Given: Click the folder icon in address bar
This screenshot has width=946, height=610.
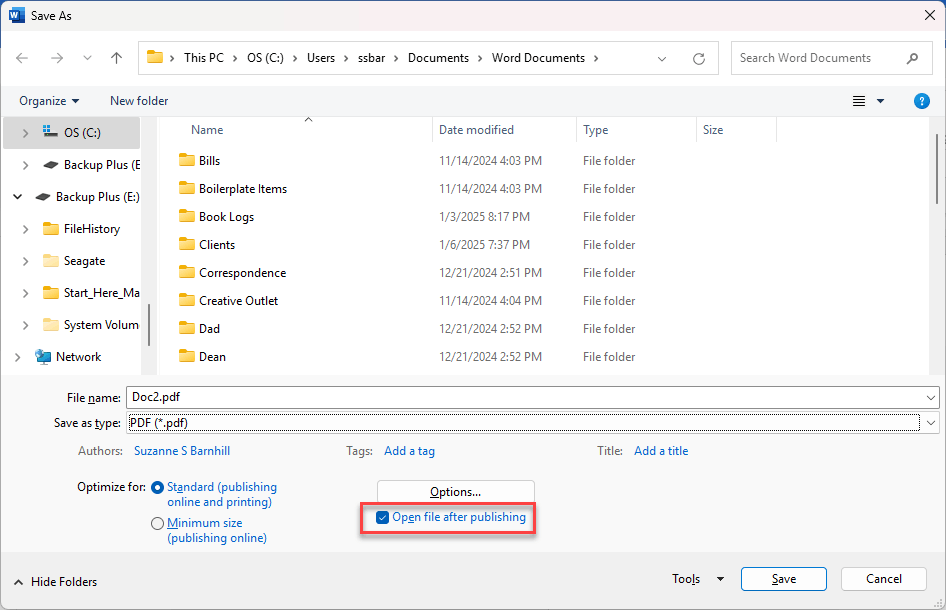Looking at the screenshot, I should 155,57.
